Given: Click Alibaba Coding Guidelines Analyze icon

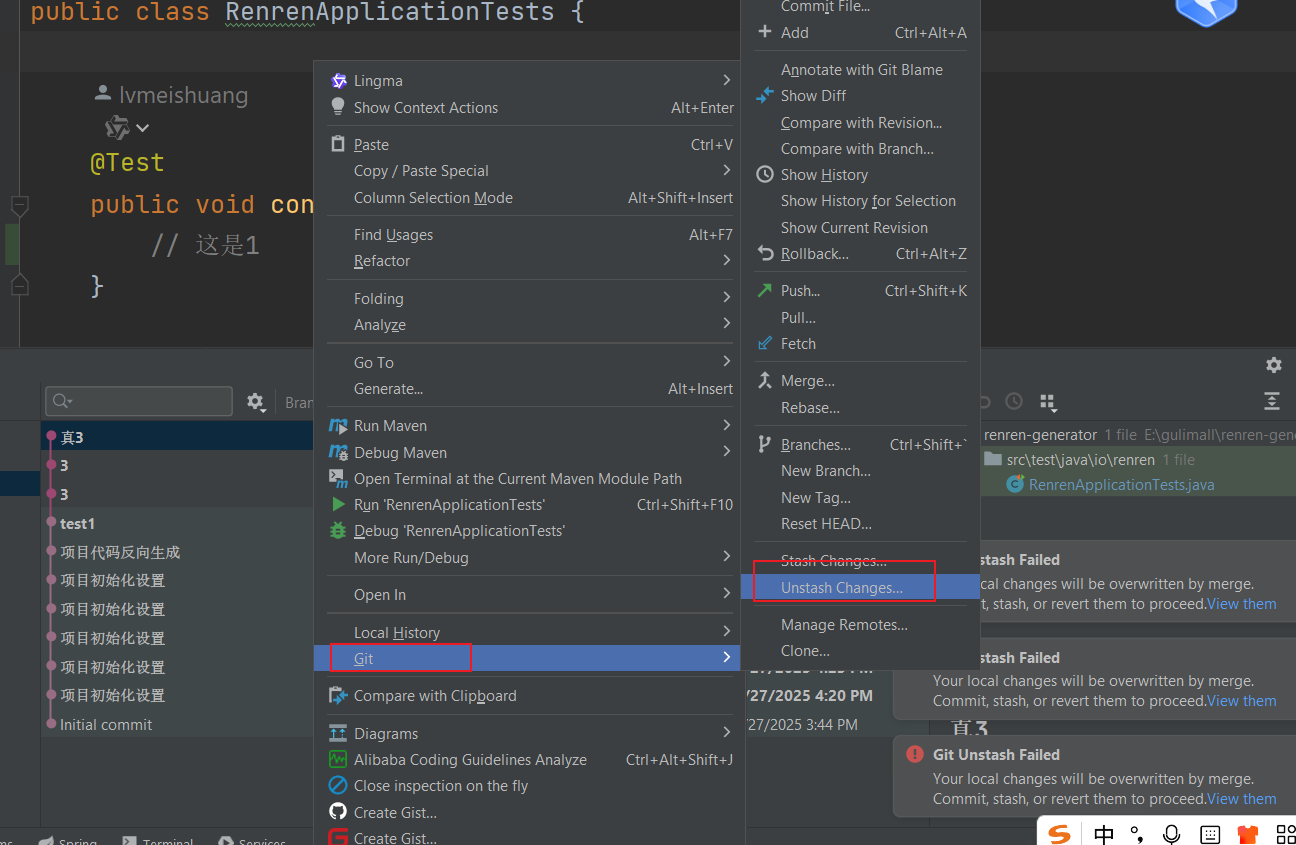Looking at the screenshot, I should tap(338, 760).
